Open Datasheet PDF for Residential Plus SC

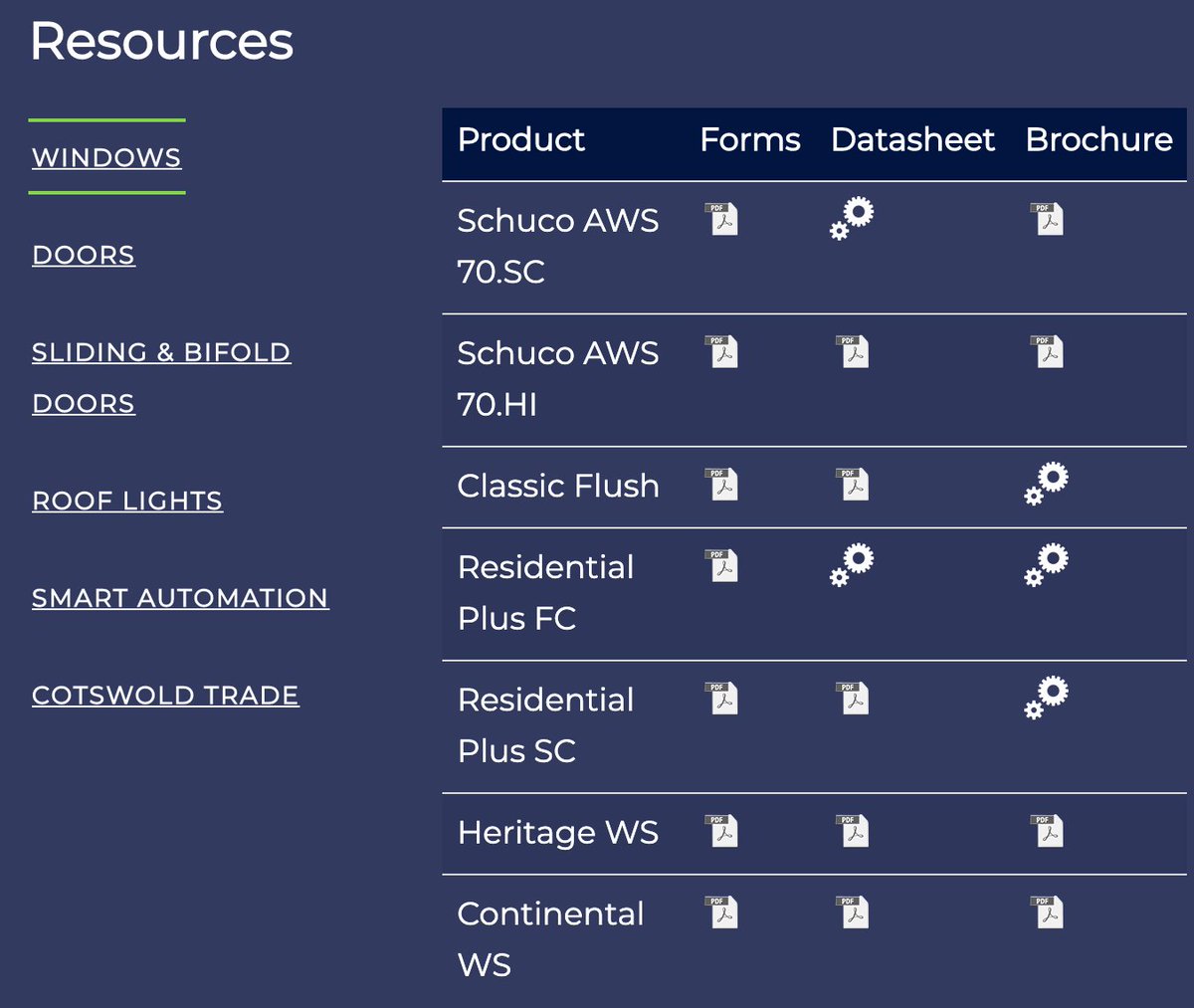[852, 698]
